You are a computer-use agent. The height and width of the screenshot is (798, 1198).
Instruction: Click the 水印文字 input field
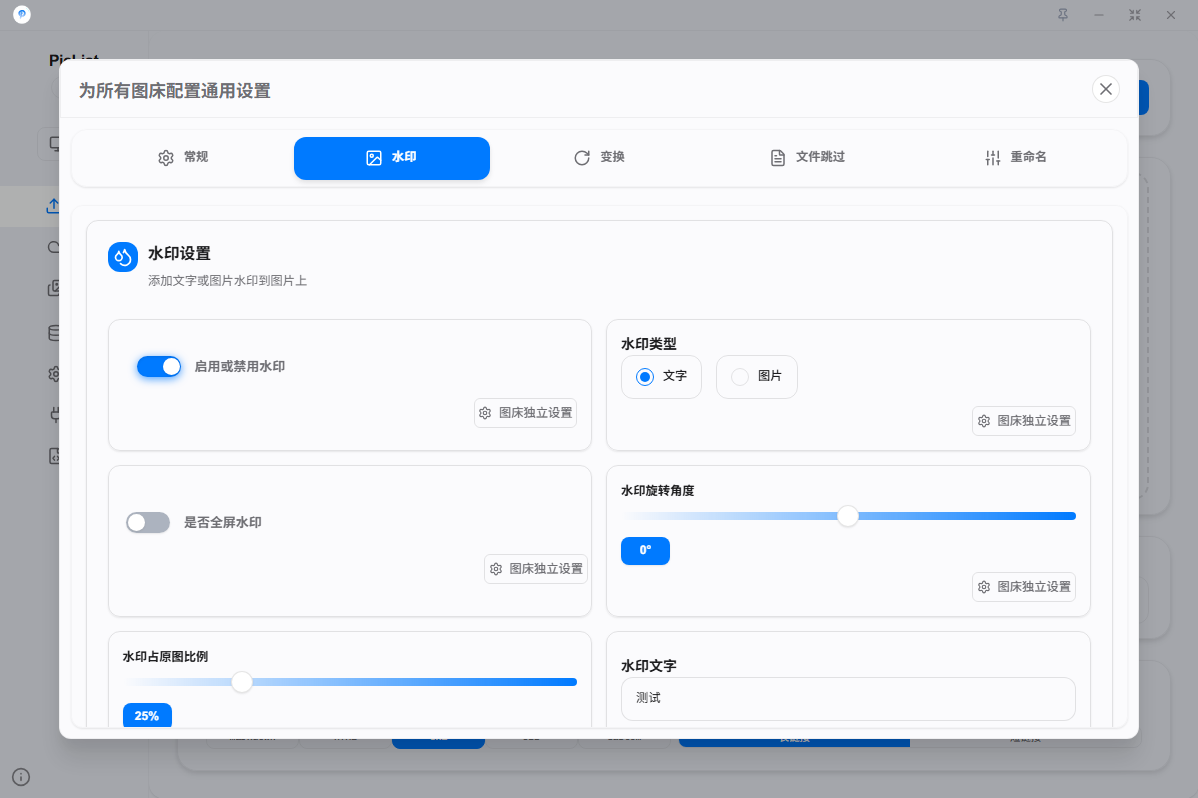click(x=848, y=699)
